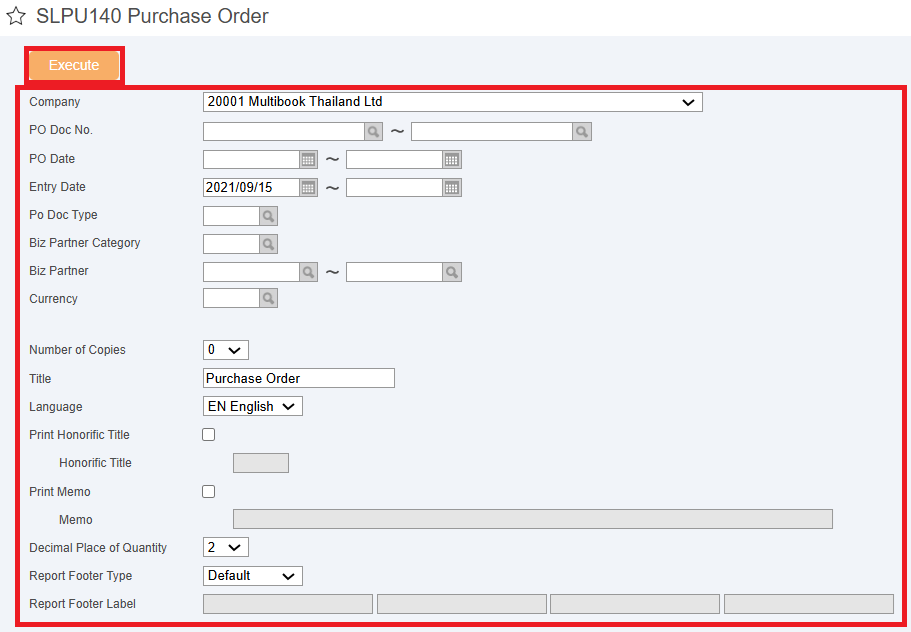
Task: Expand the Company dropdown
Action: [453, 102]
